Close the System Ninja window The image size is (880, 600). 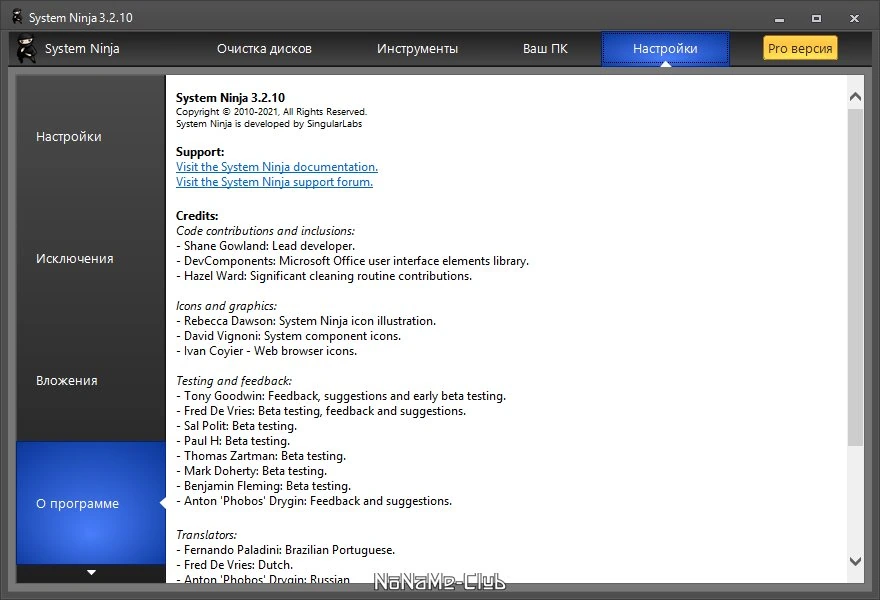(x=854, y=19)
